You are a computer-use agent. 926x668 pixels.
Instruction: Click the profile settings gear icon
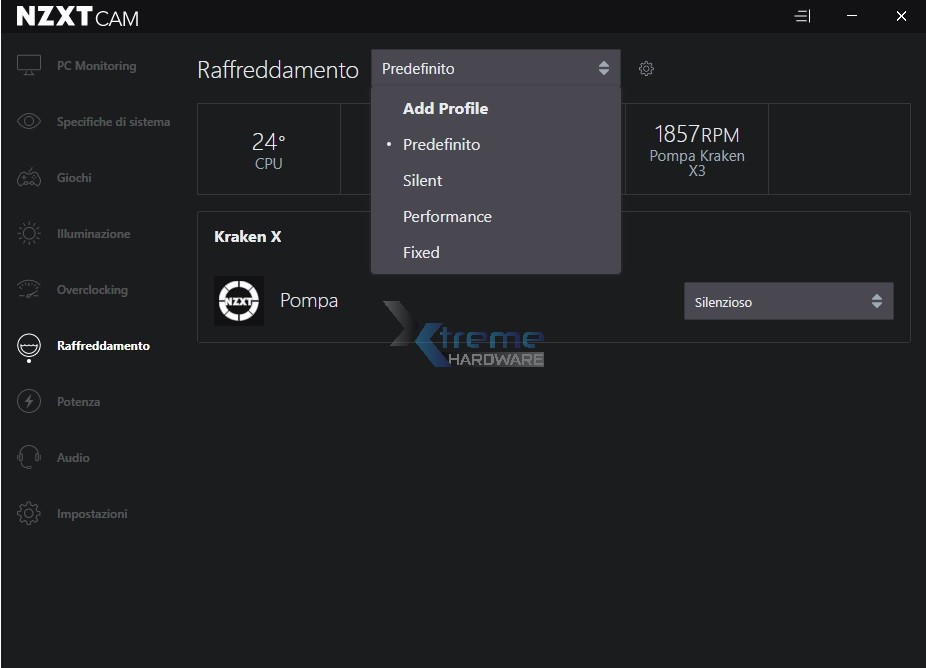coord(646,69)
